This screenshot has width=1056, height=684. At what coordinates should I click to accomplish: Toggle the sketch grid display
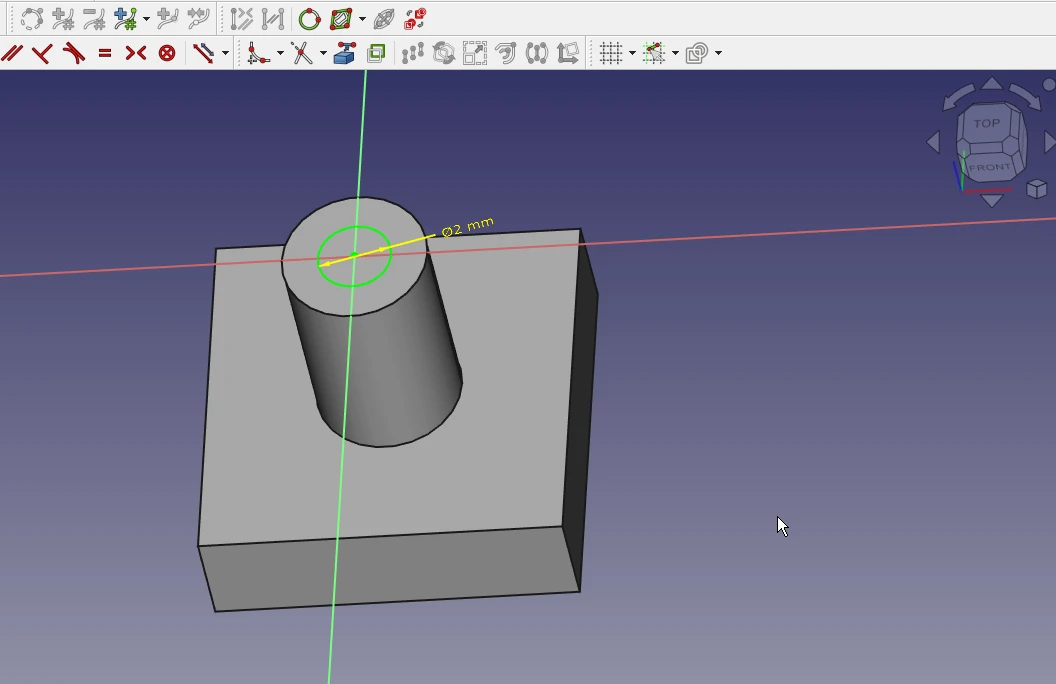pos(610,53)
